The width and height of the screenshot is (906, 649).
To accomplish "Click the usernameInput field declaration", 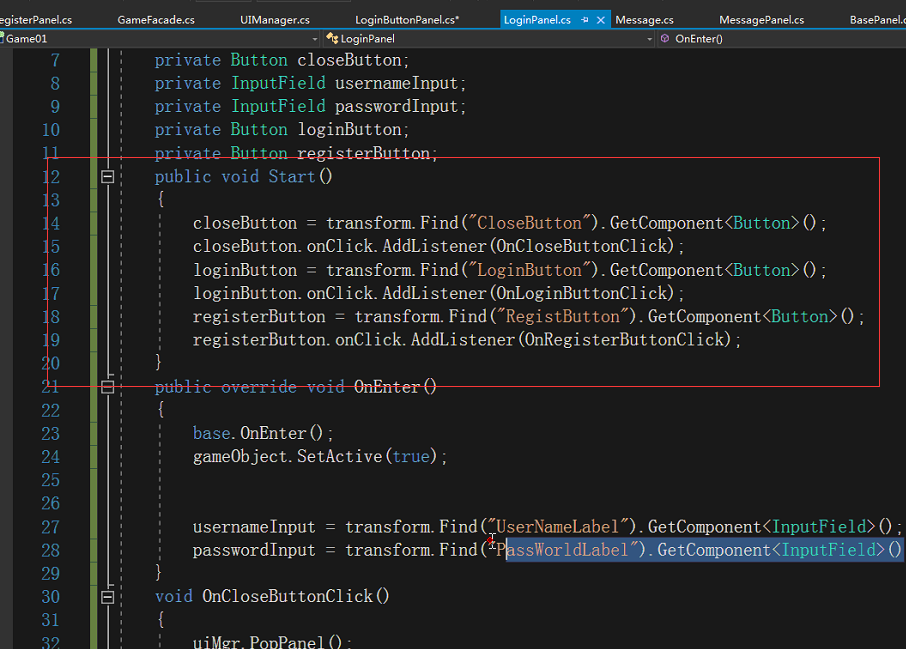I will point(310,83).
